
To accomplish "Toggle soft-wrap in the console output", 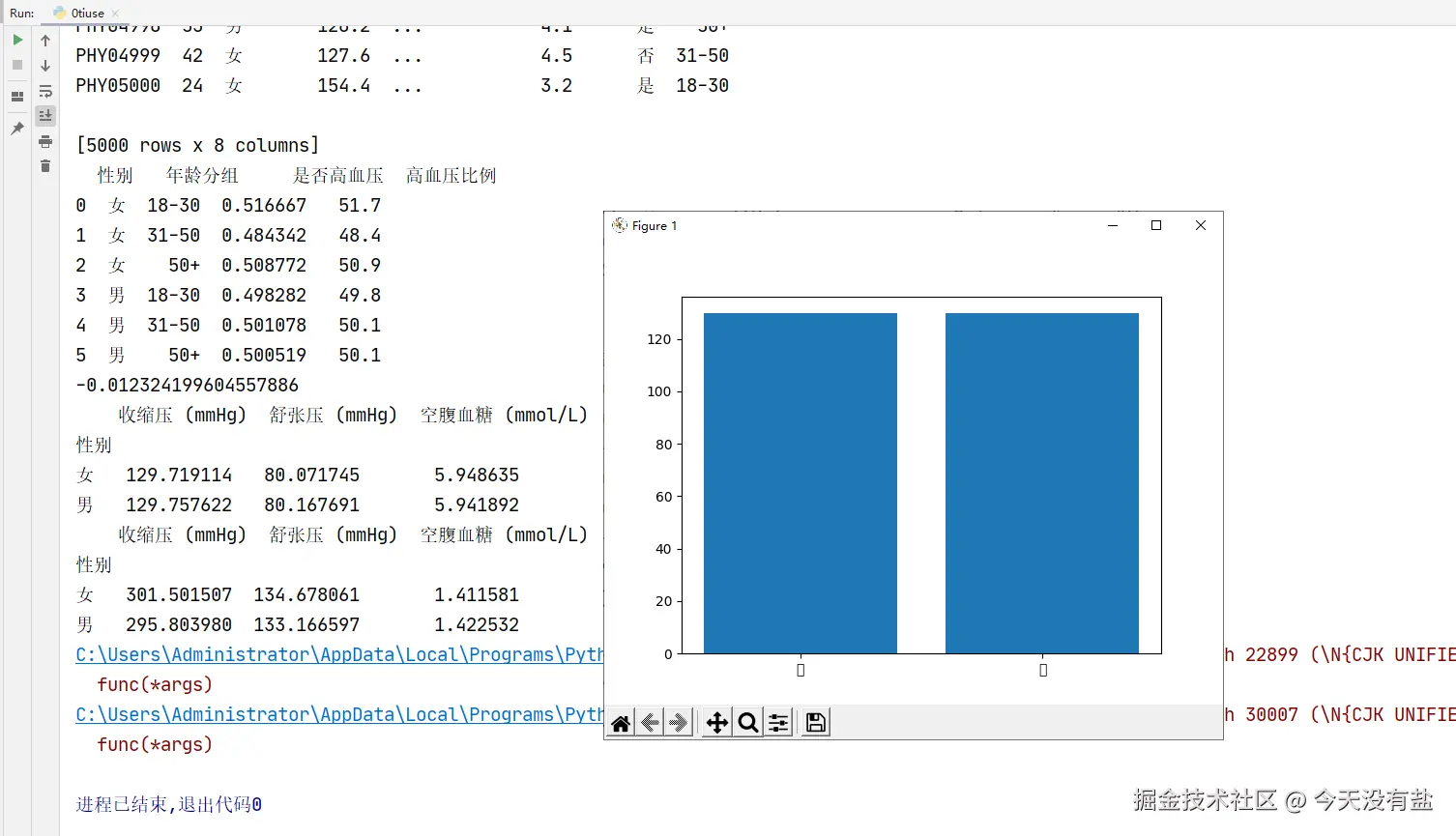I will pos(45,91).
